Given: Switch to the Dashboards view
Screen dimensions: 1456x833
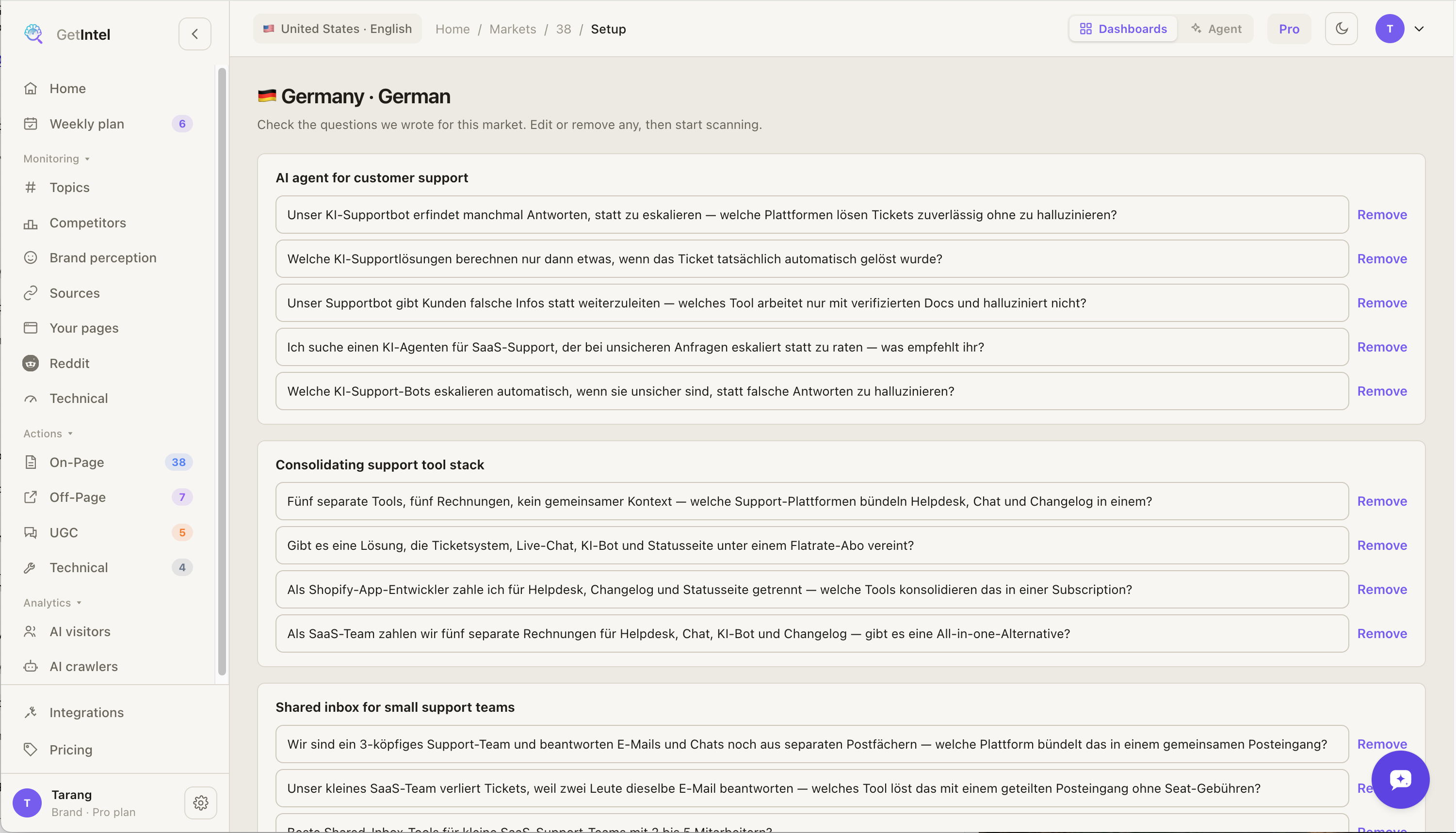Looking at the screenshot, I should (1123, 29).
